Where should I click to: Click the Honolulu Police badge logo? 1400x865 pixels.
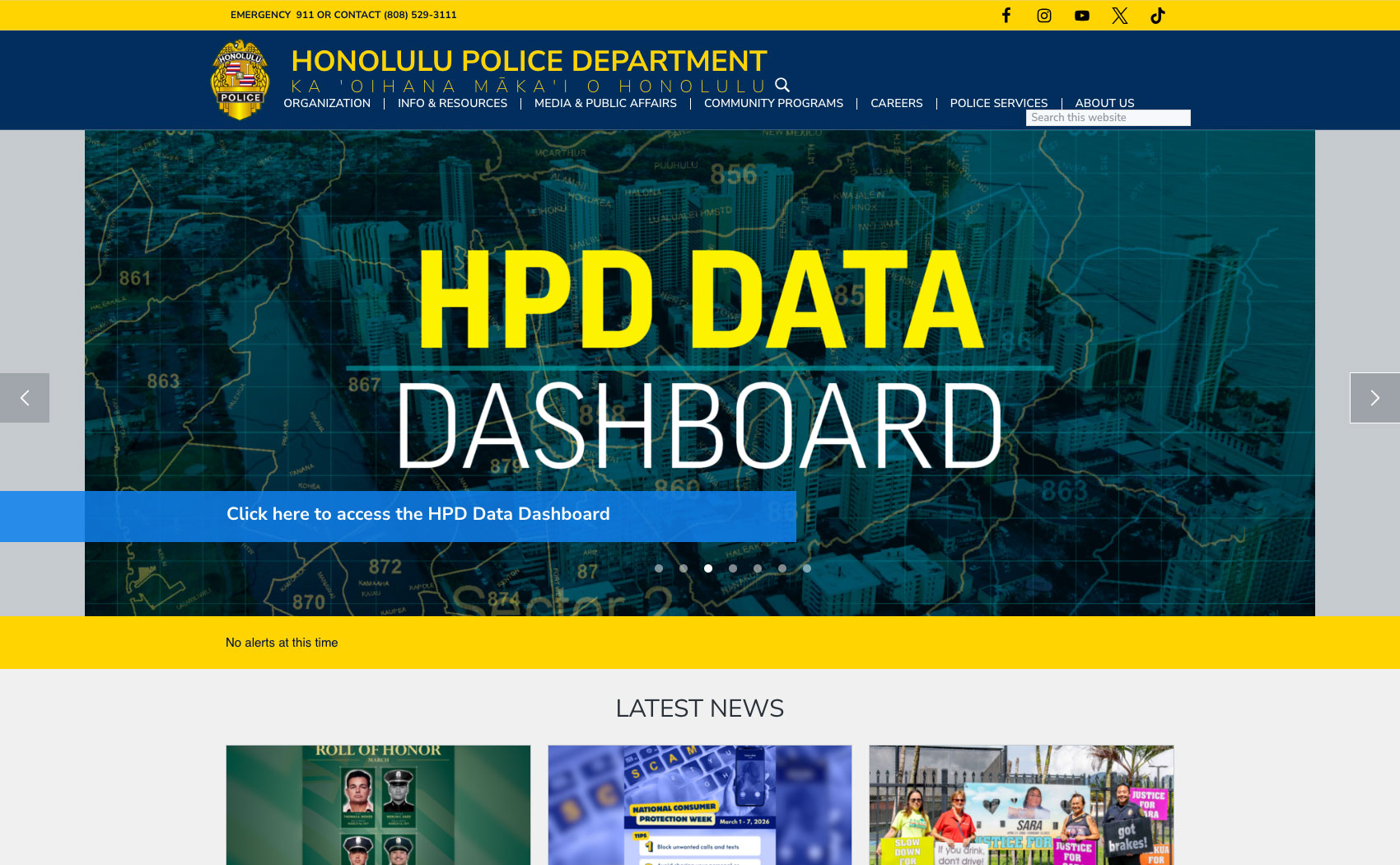(x=240, y=80)
